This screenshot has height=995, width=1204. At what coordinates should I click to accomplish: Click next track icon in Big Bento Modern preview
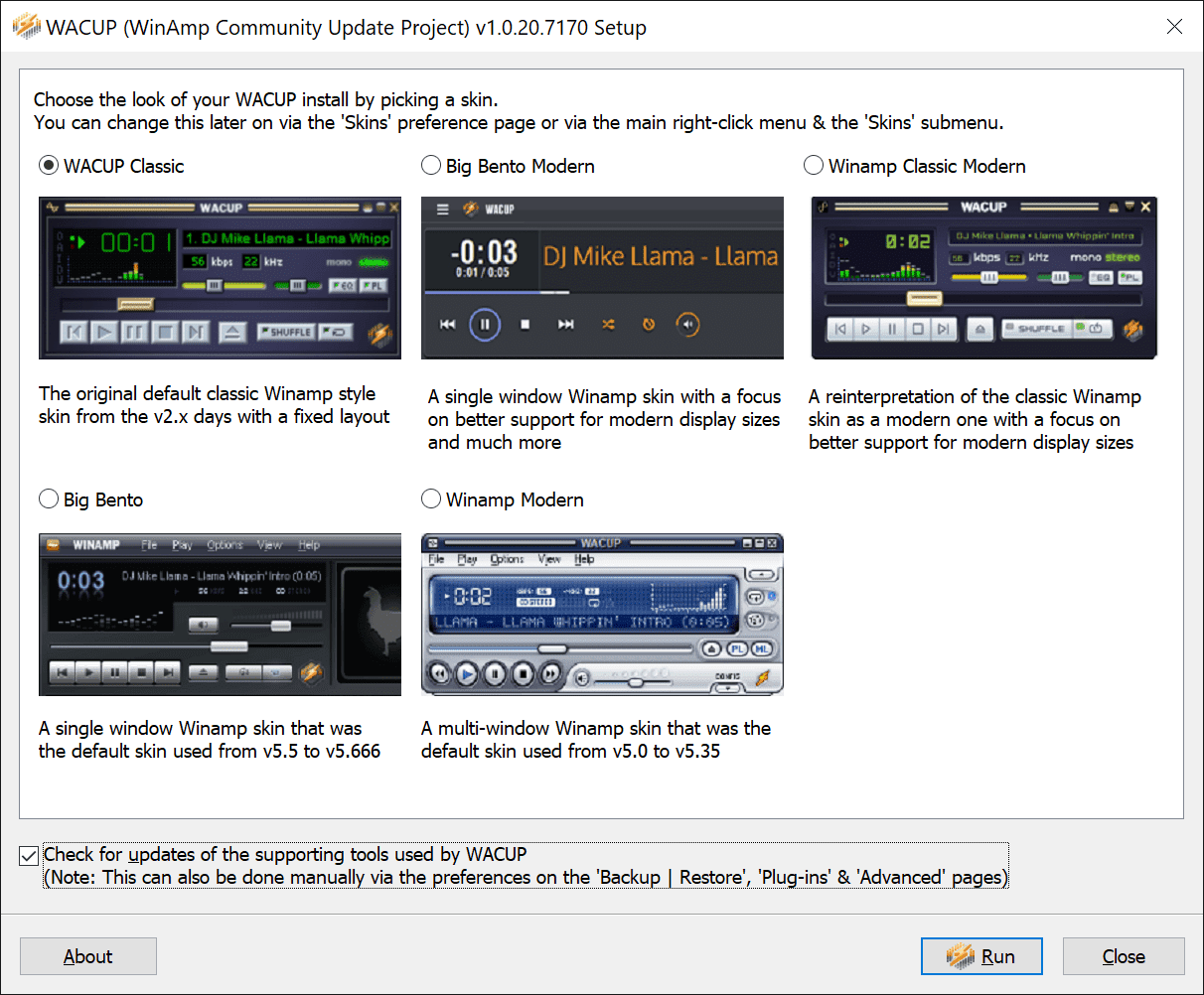coord(566,324)
